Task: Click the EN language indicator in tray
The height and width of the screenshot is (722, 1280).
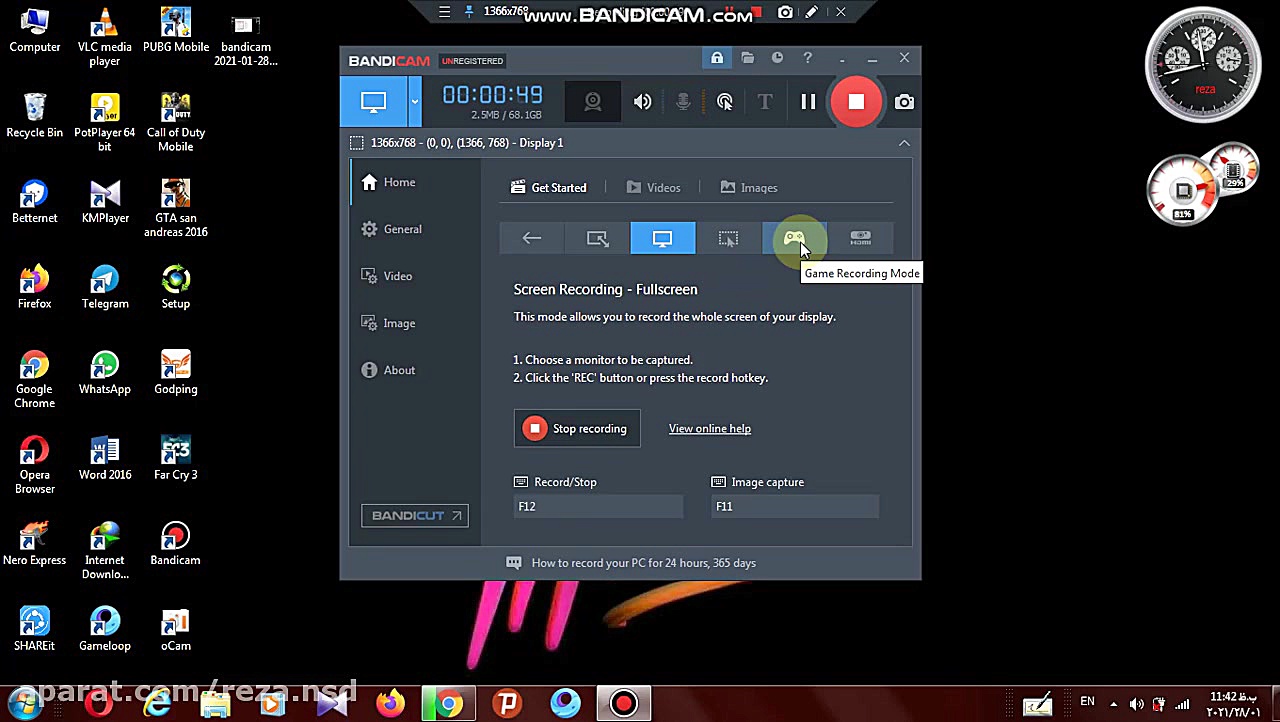Action: point(1087,702)
